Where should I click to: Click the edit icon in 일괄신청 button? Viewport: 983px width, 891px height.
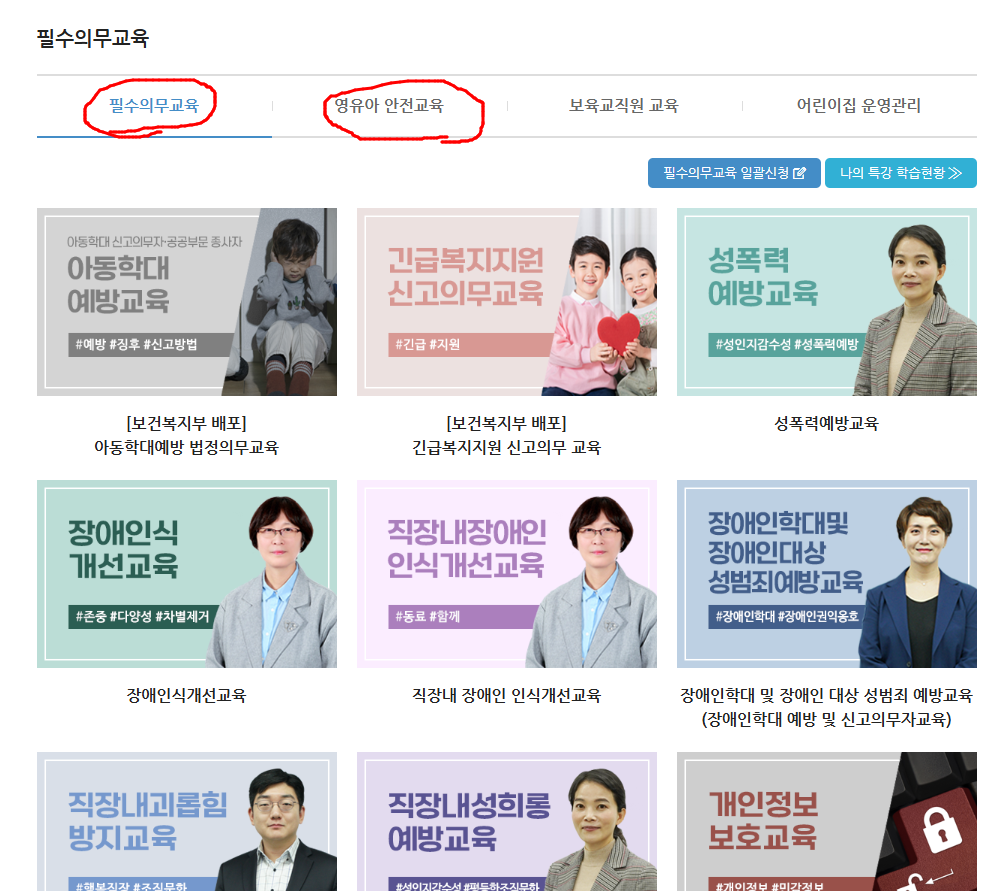point(799,173)
